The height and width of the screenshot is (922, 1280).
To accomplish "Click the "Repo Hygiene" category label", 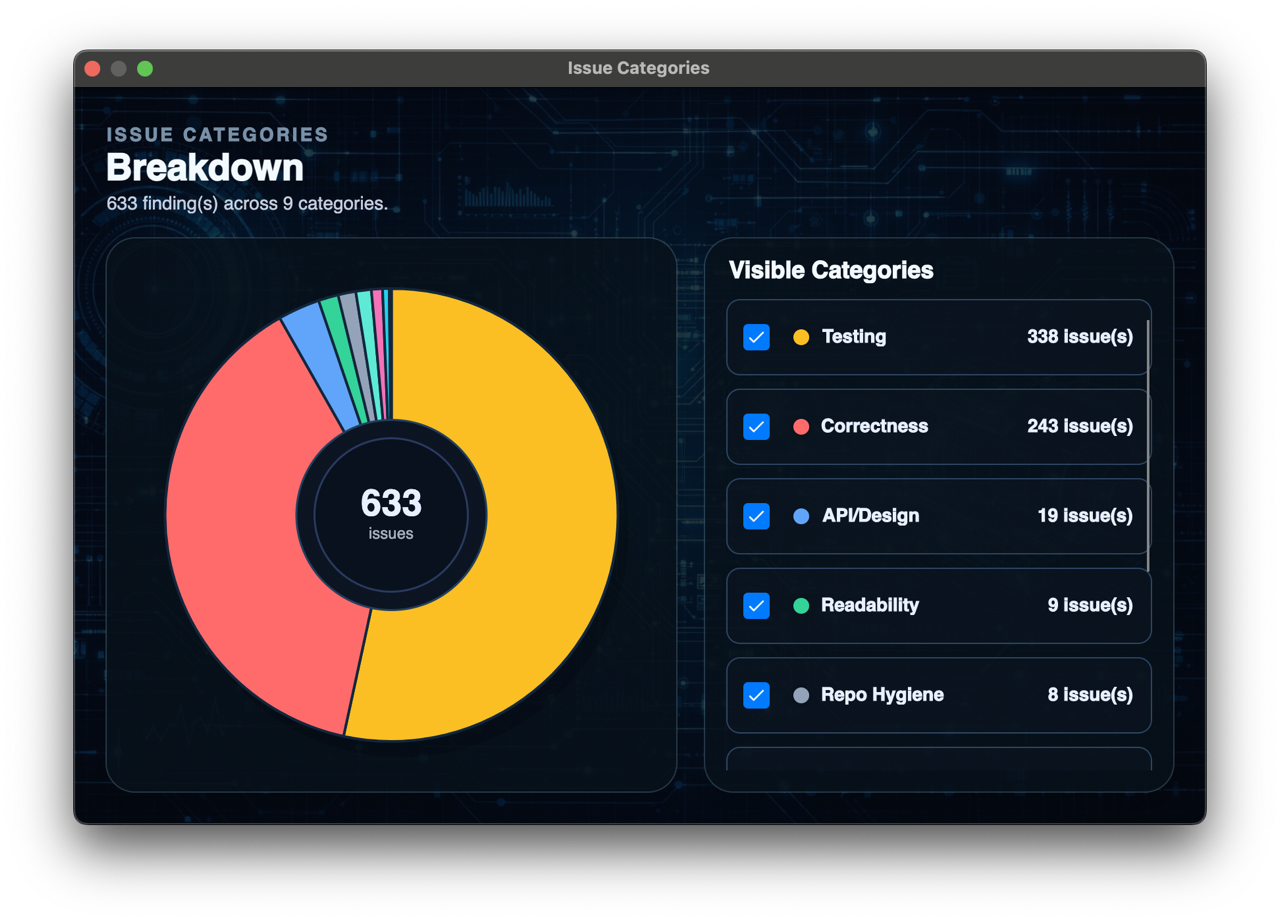I will tap(883, 695).
